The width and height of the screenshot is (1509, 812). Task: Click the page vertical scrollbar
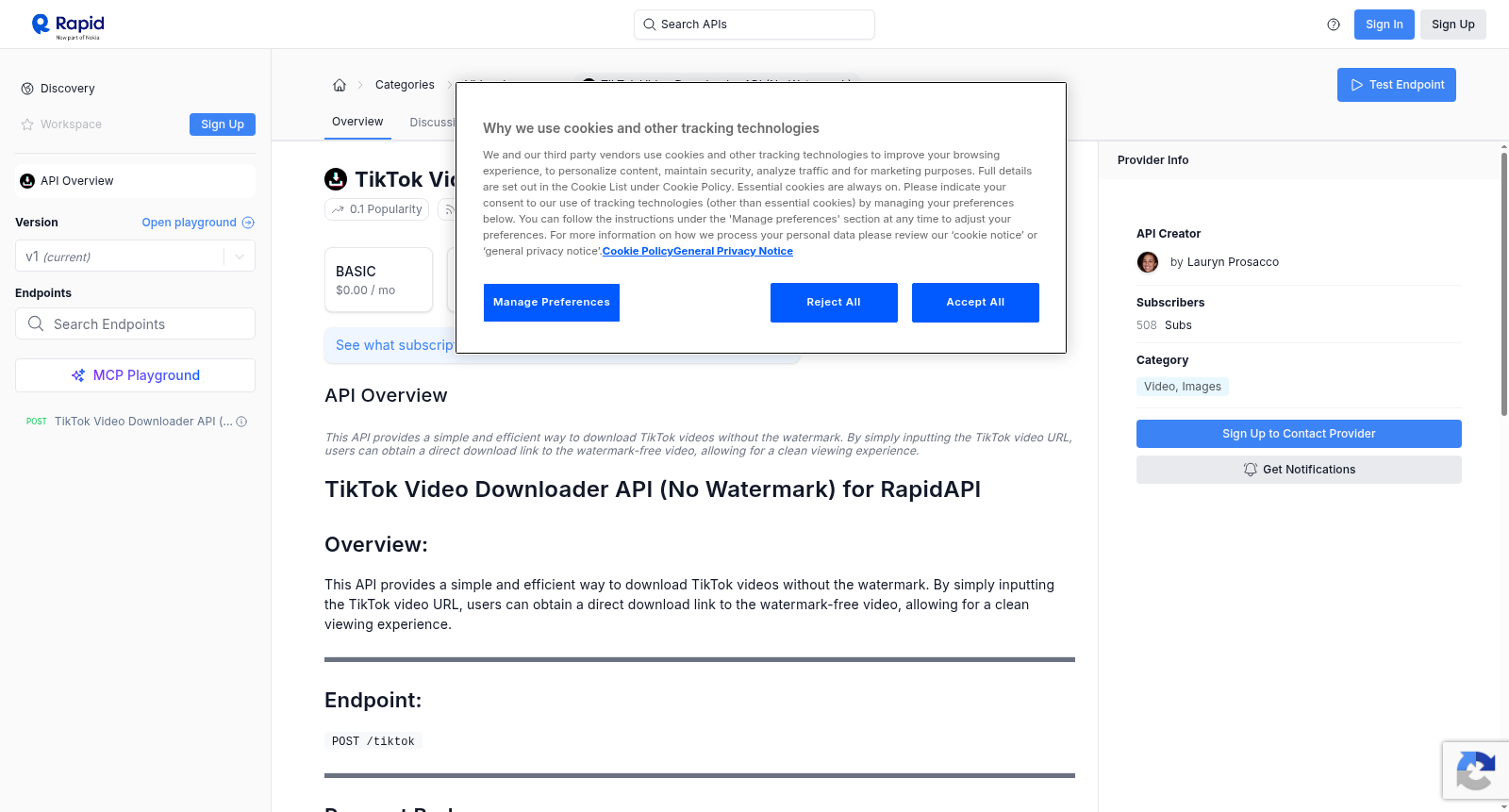1504,283
